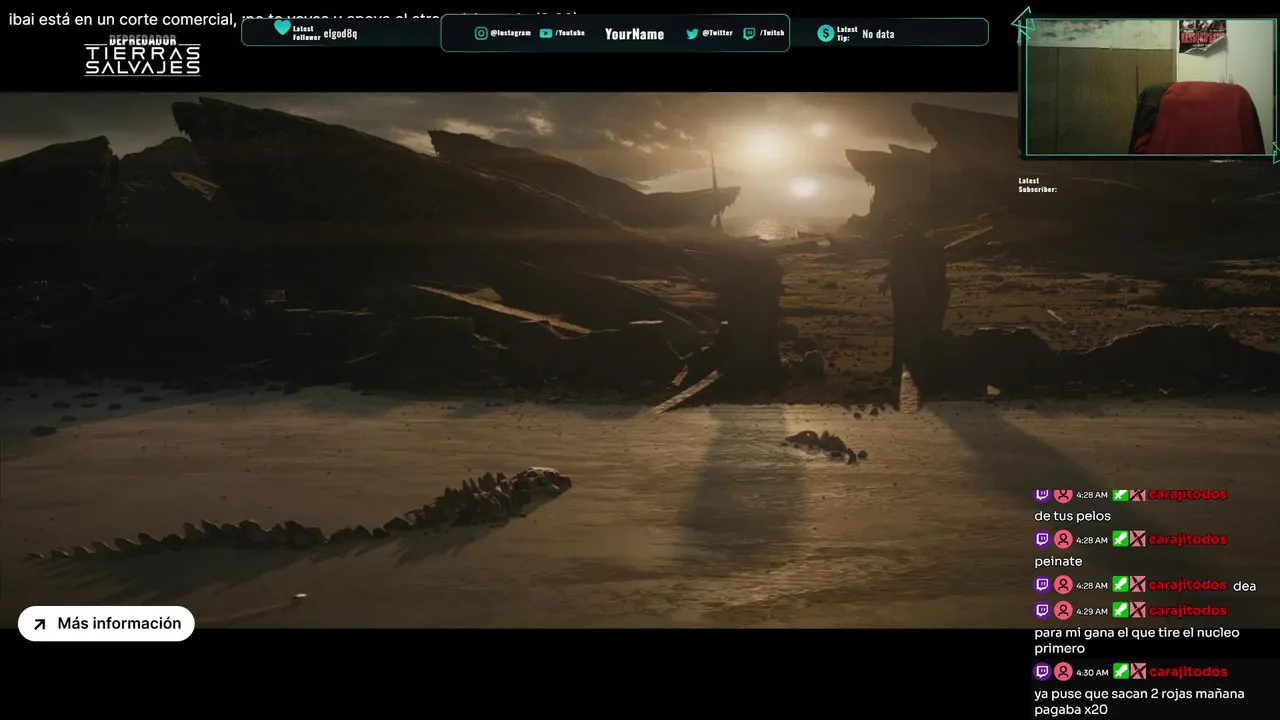
Task: Click the pink crossed badge at 4:29 AM
Action: (x=1138, y=611)
